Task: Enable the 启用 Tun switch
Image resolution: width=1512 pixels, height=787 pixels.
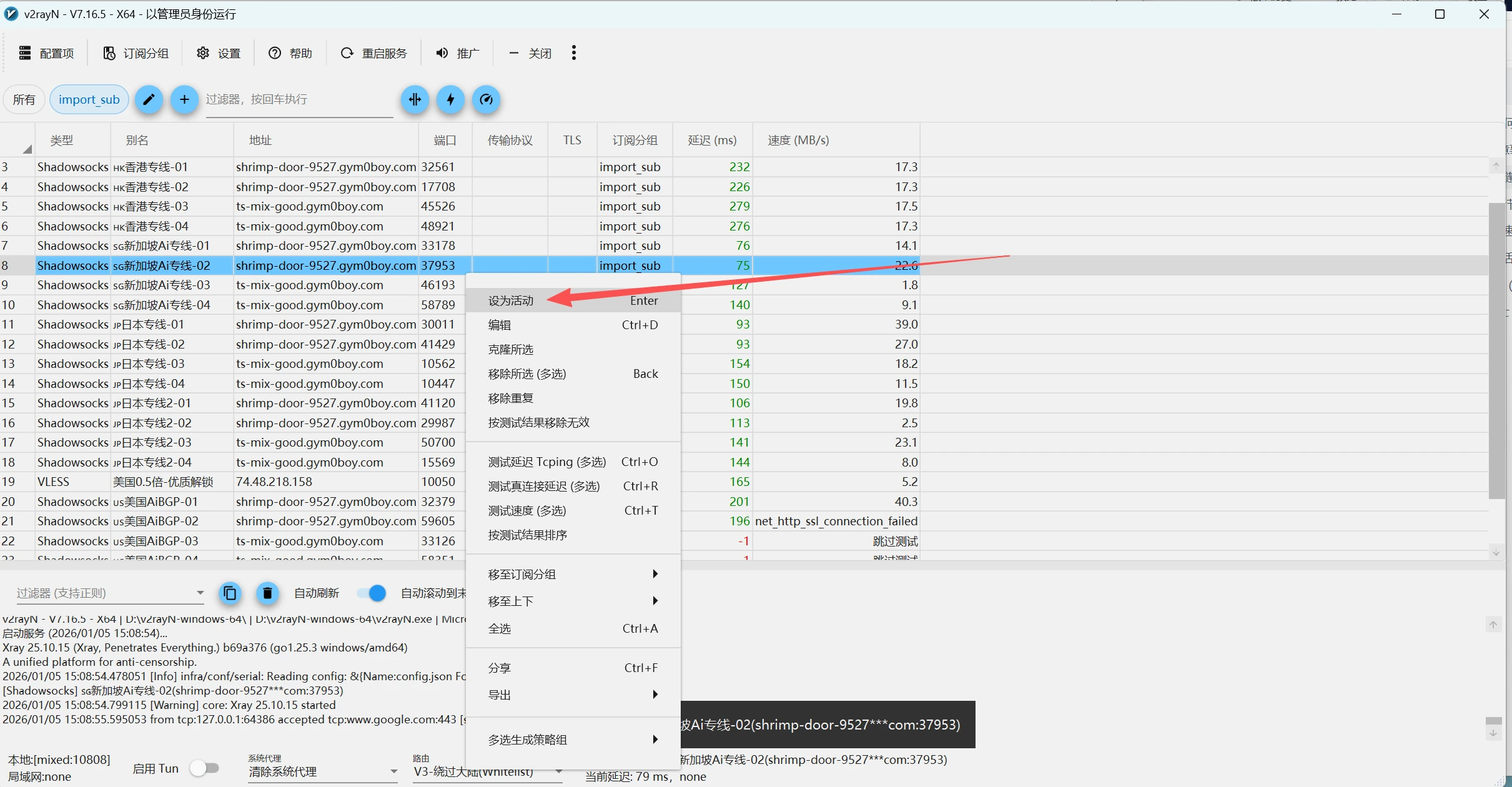Action: (205, 768)
